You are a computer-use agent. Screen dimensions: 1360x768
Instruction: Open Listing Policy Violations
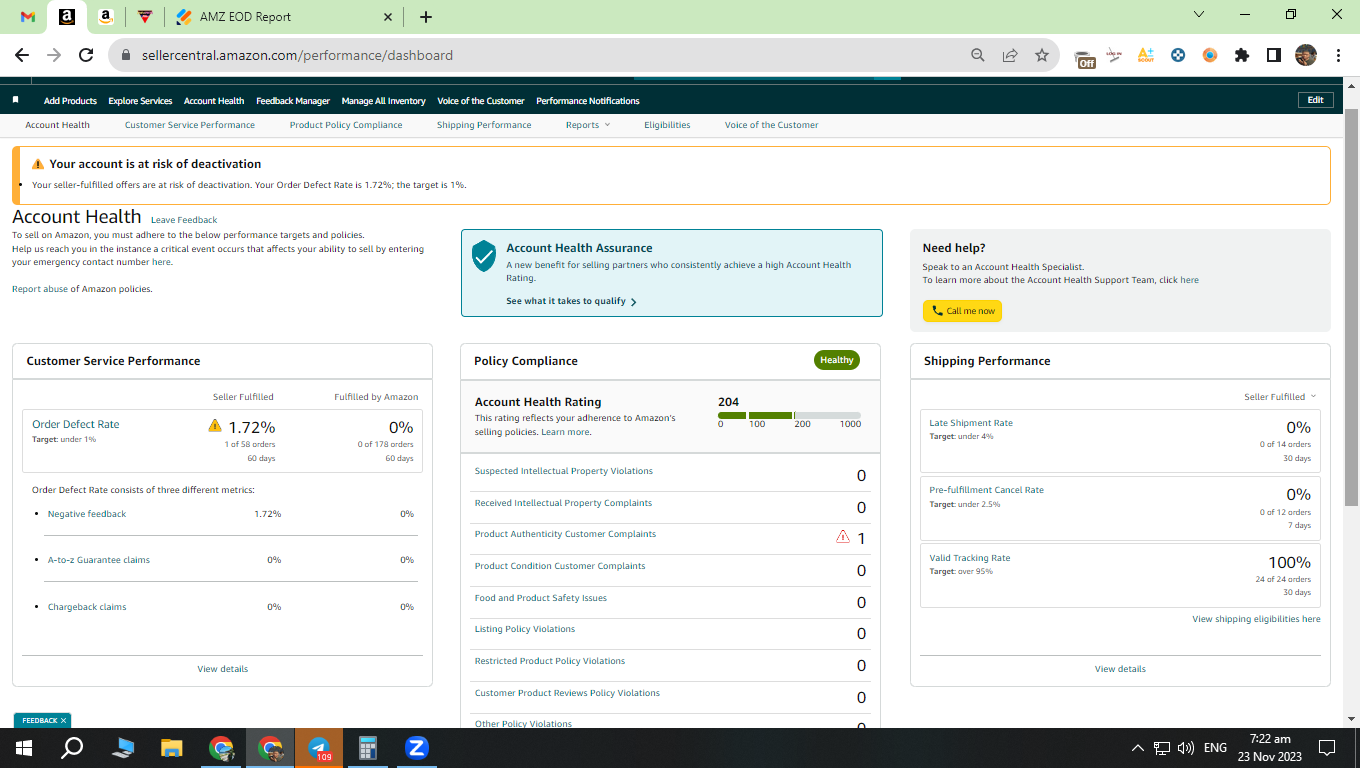tap(525, 629)
